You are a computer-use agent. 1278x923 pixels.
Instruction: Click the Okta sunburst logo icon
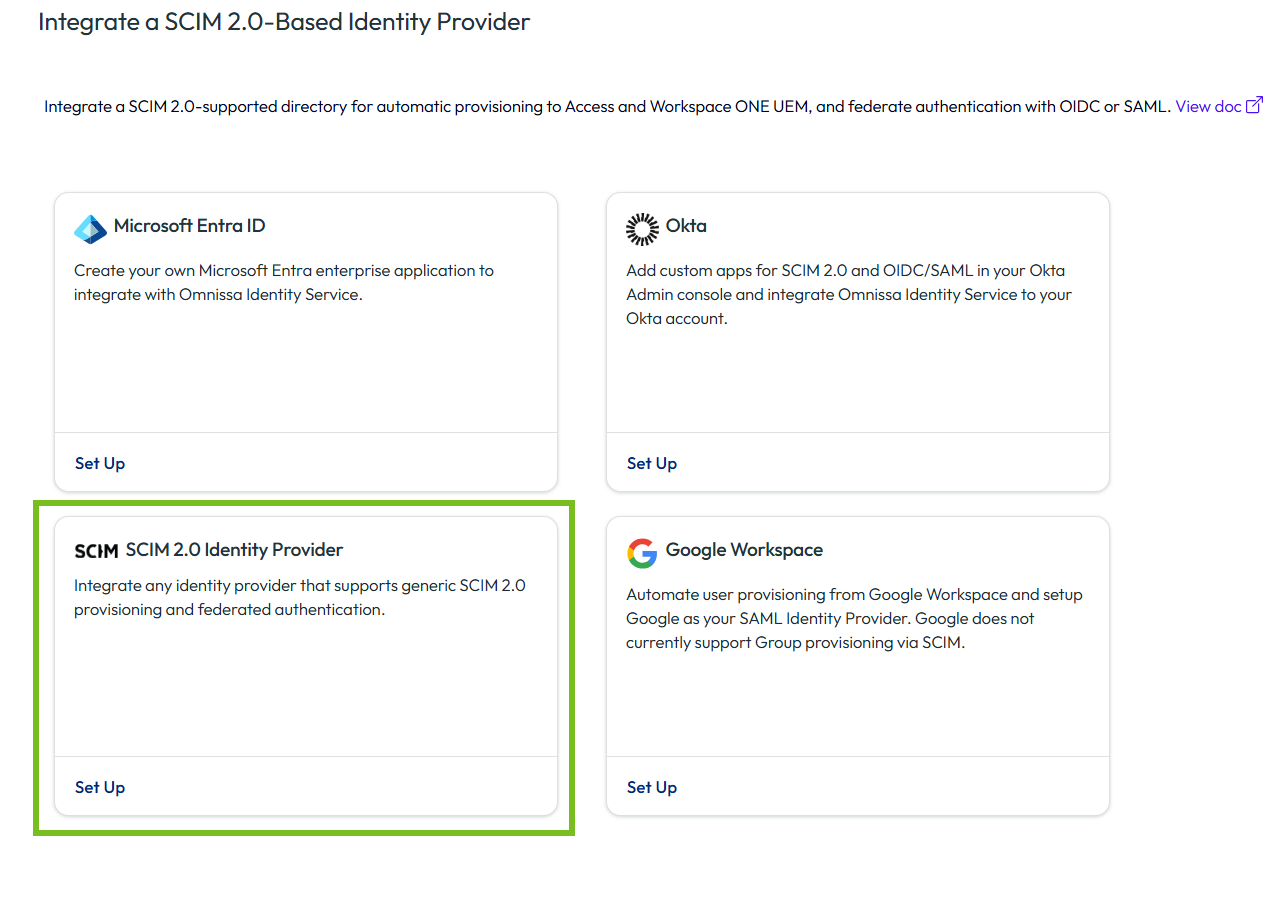click(x=642, y=229)
